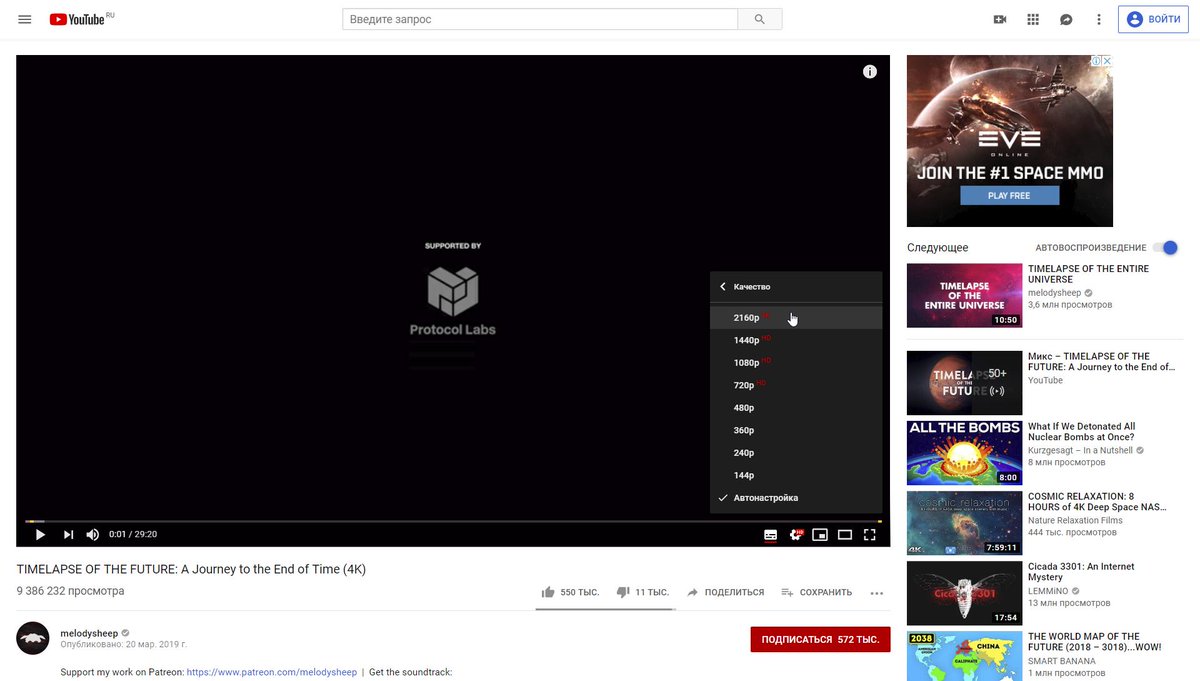Image resolution: width=1200 pixels, height=681 pixels.
Task: Select 1080p quality
Action: pyautogui.click(x=796, y=362)
